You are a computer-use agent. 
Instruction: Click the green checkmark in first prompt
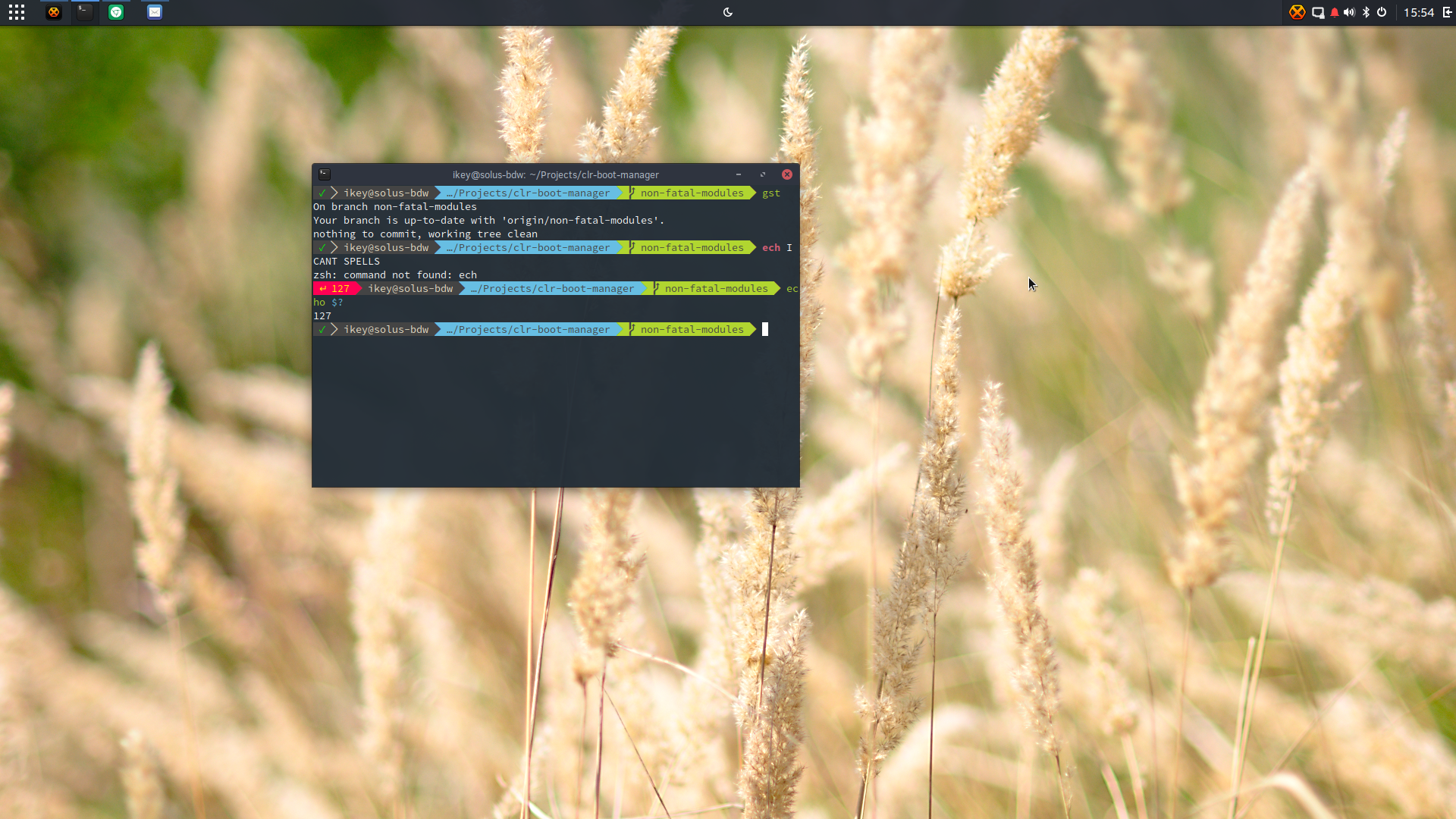coord(322,193)
